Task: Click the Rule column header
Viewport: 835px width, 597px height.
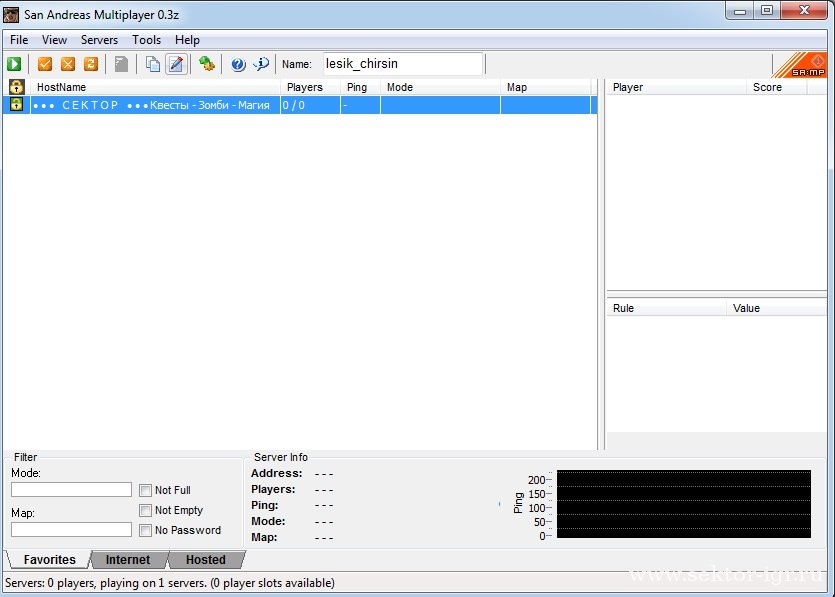Action: click(x=666, y=308)
